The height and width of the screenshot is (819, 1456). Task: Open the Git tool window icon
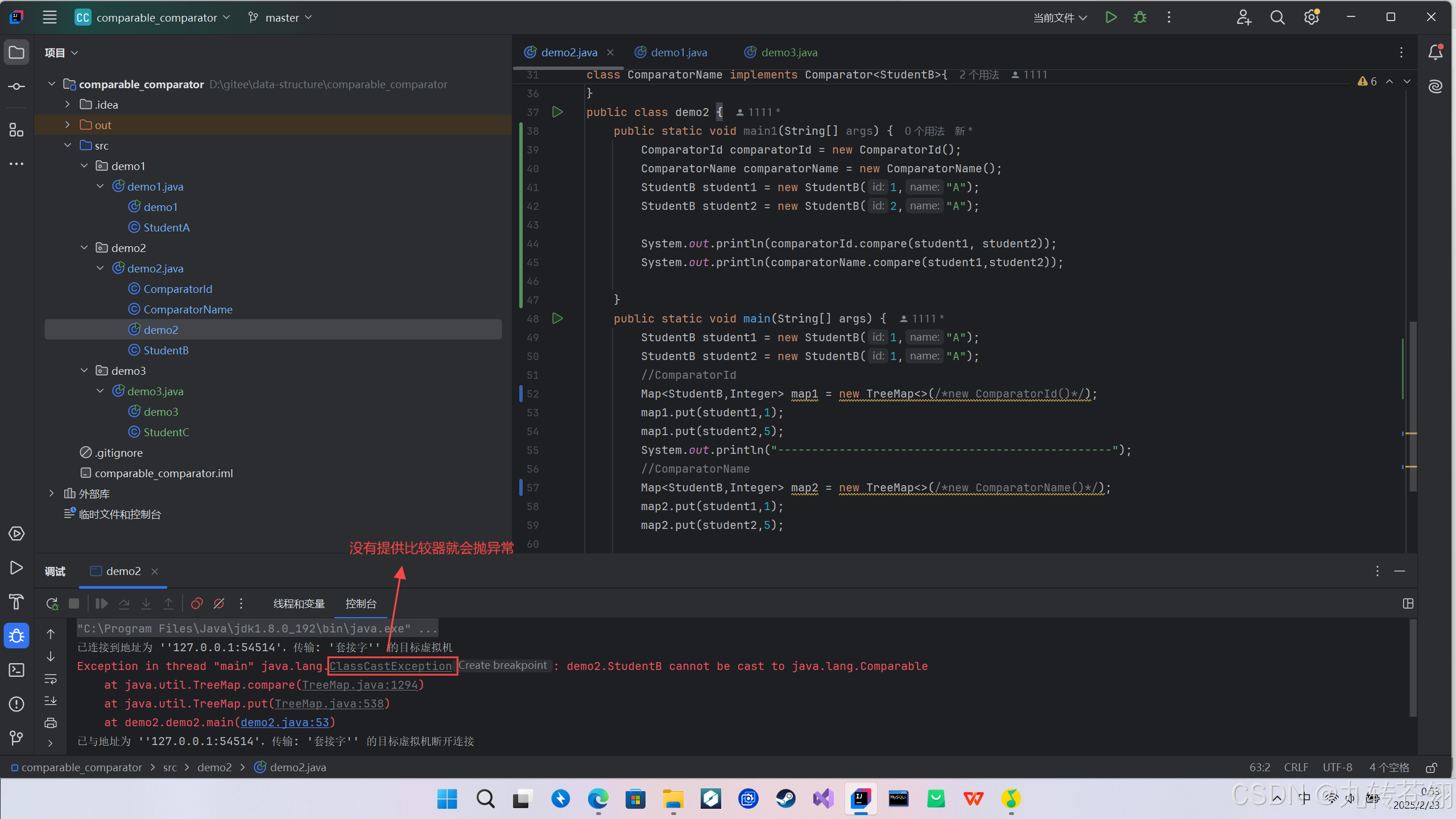[16, 738]
